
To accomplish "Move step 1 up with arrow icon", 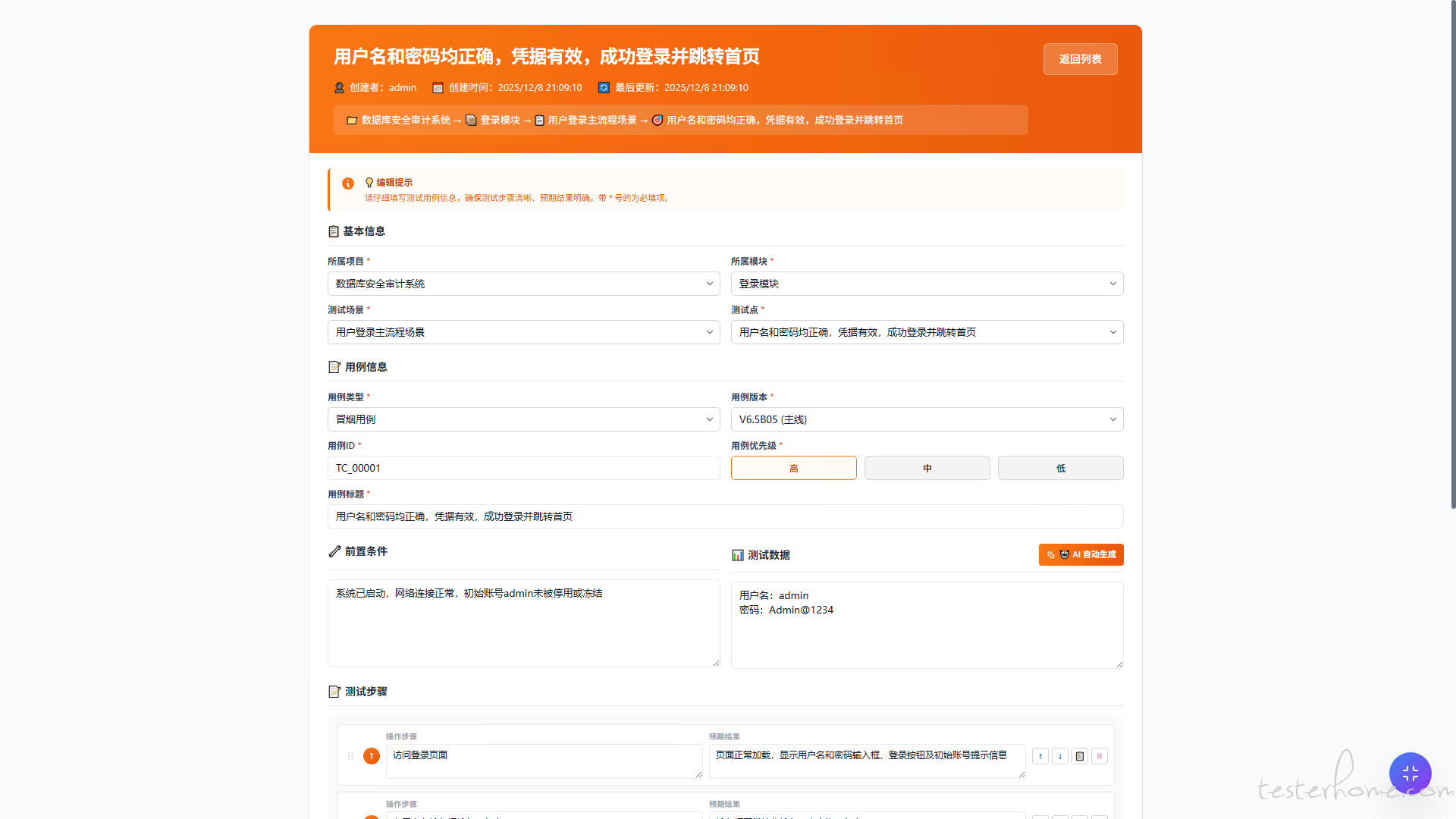I will (x=1040, y=756).
